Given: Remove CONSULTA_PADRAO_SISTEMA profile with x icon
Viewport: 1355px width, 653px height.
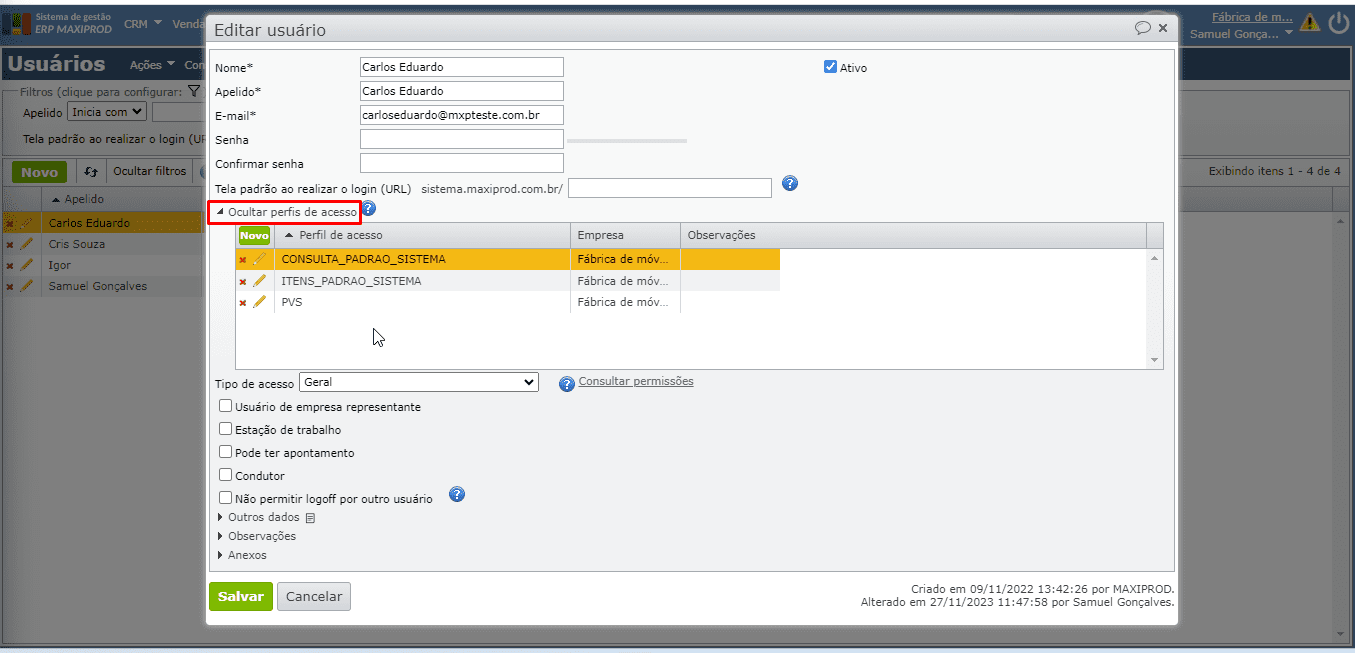Looking at the screenshot, I should coord(243,260).
